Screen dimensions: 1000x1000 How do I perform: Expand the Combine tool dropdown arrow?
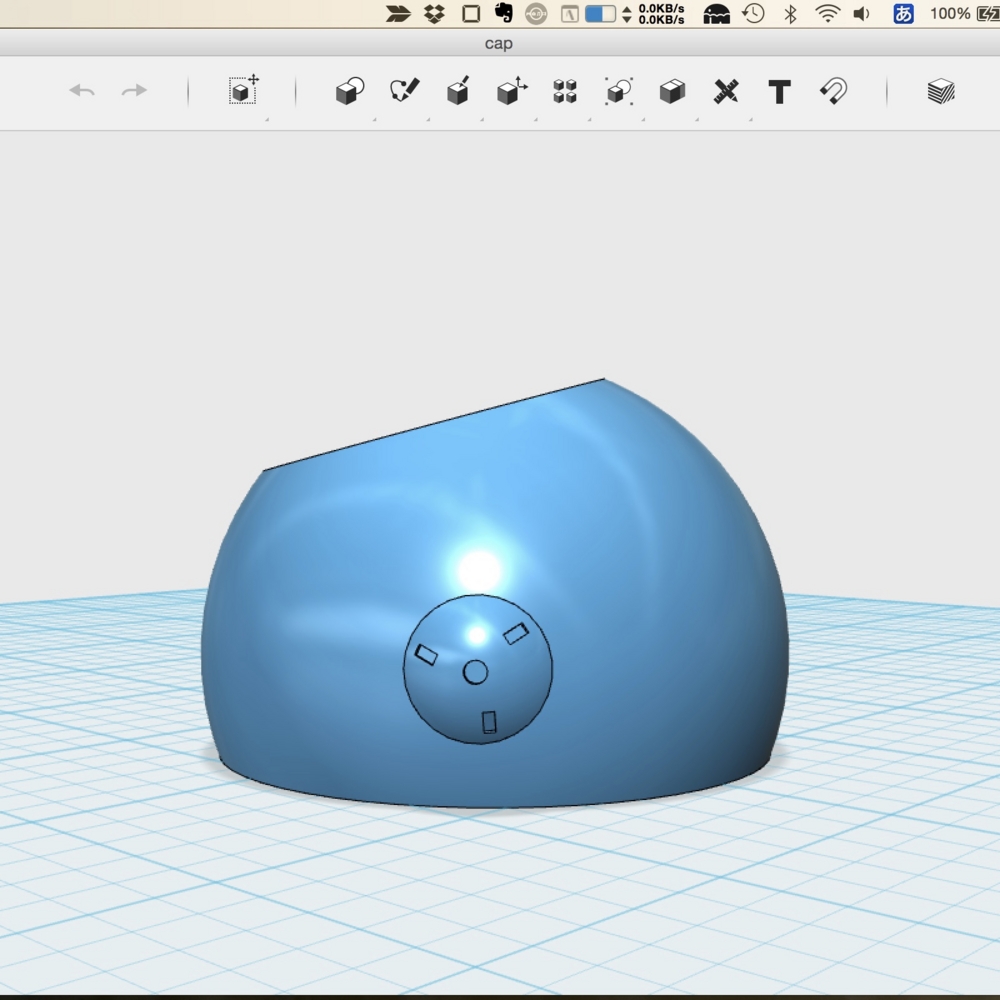click(x=697, y=119)
